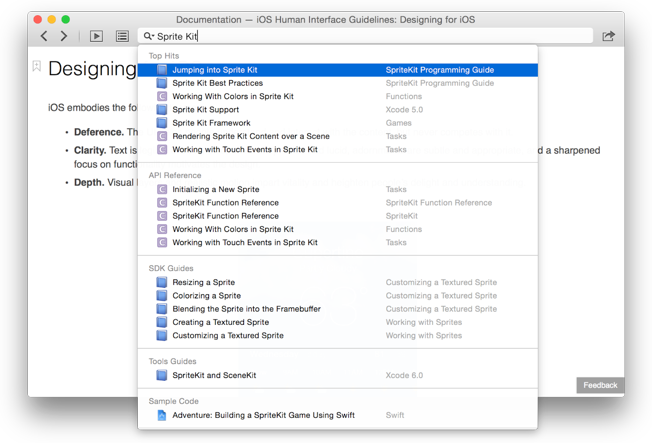The height and width of the screenshot is (443, 652).
Task: Click the Sample Code section header
Action: pos(173,401)
